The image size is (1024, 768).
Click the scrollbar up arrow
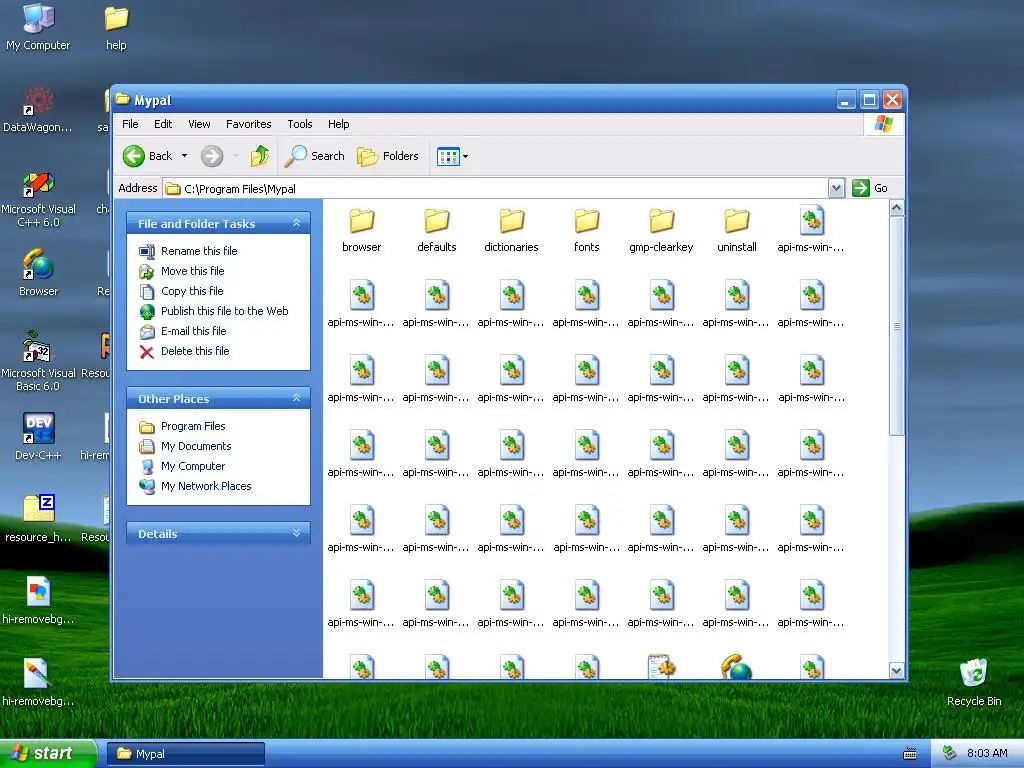(x=896, y=208)
